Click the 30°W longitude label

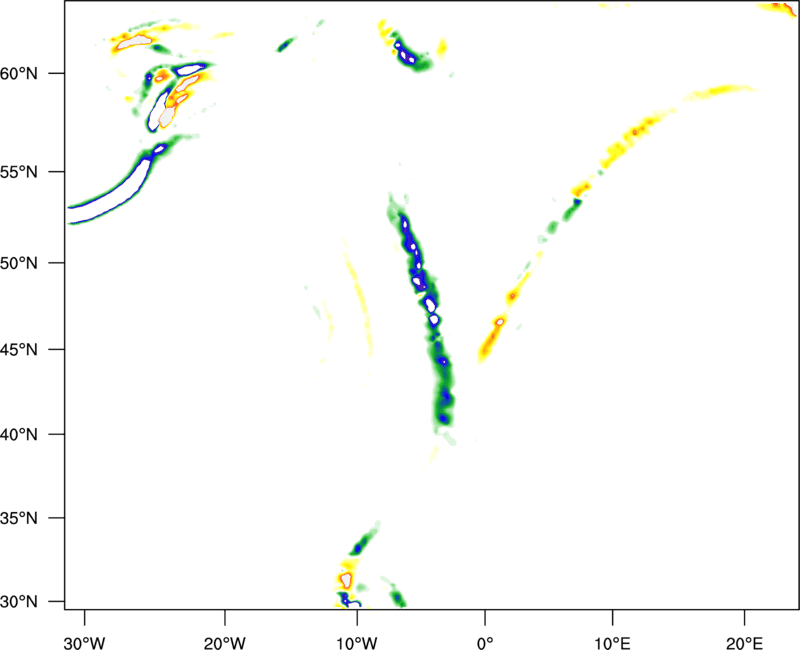coord(85,643)
